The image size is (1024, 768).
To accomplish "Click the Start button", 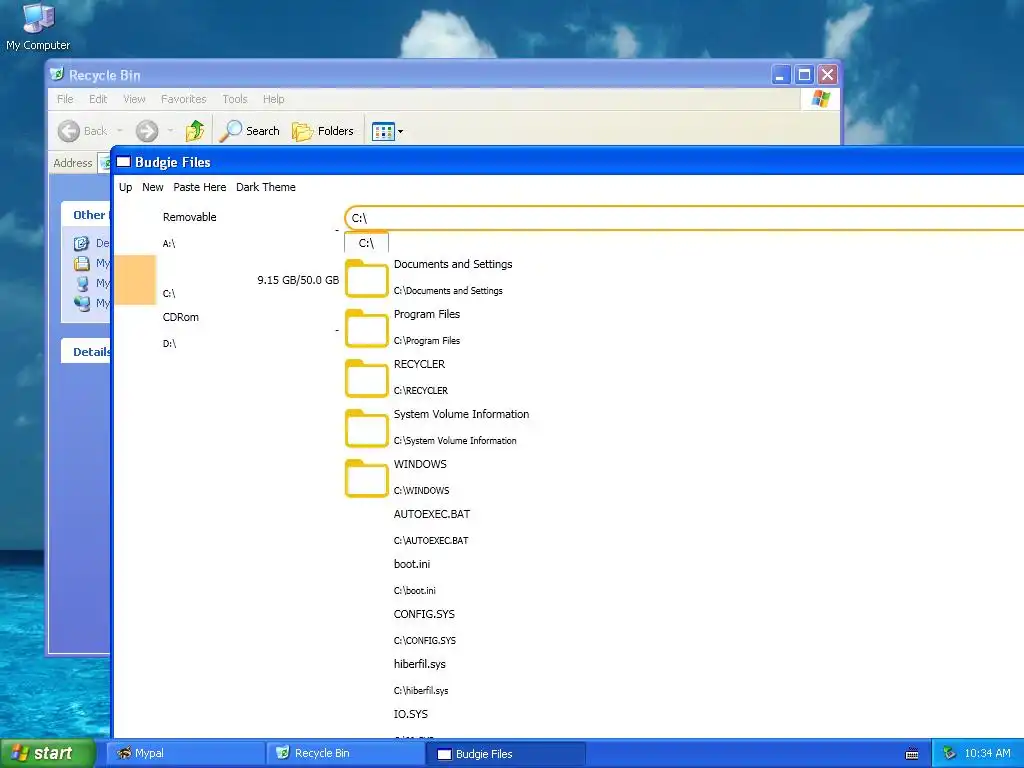I will coord(48,753).
